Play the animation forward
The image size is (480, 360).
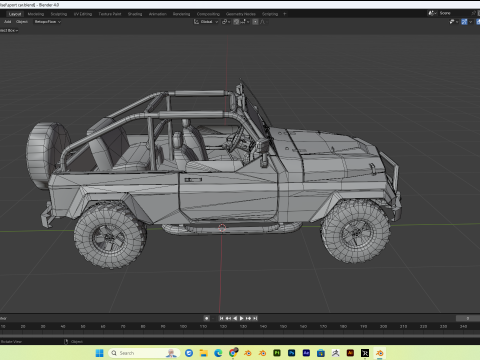(x=242, y=318)
